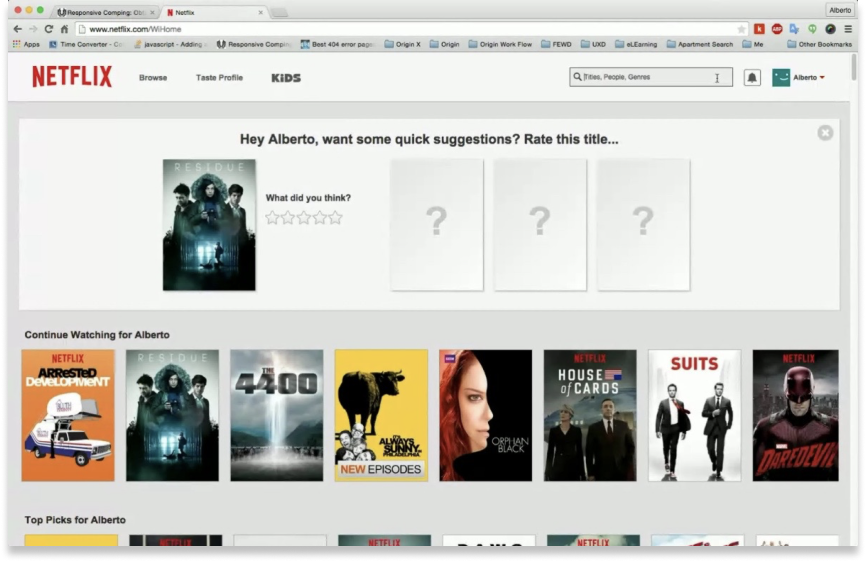866x562 pixels.
Task: Rate Residue five stars
Action: tap(336, 217)
